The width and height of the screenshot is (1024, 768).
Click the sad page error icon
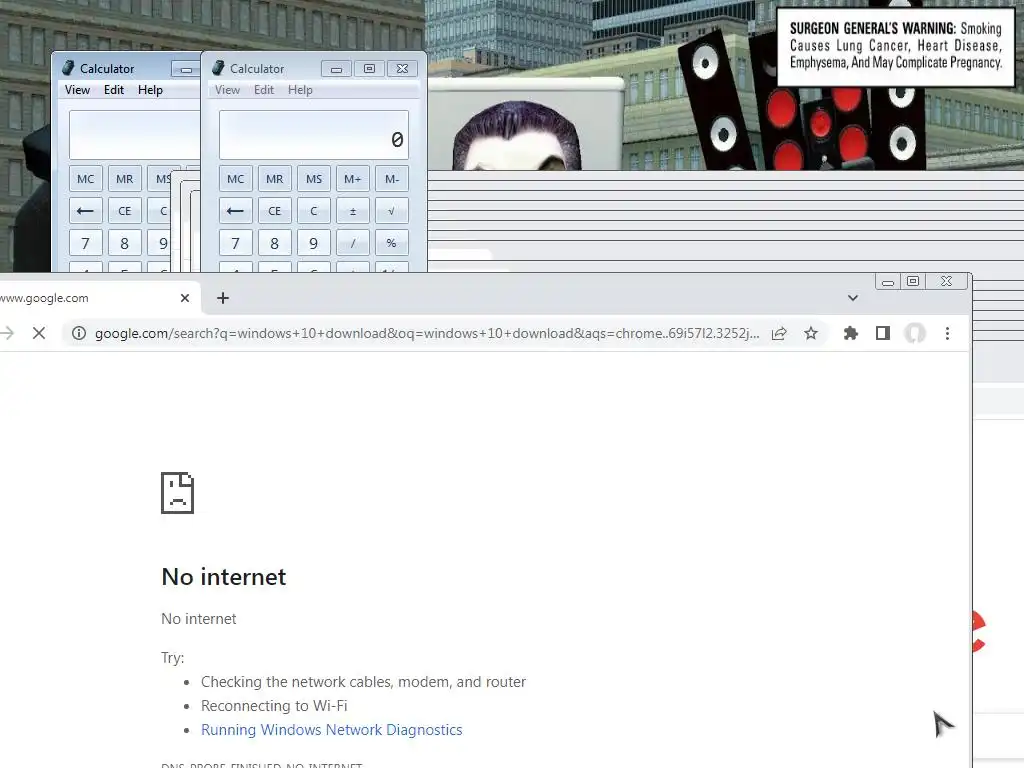(x=178, y=493)
